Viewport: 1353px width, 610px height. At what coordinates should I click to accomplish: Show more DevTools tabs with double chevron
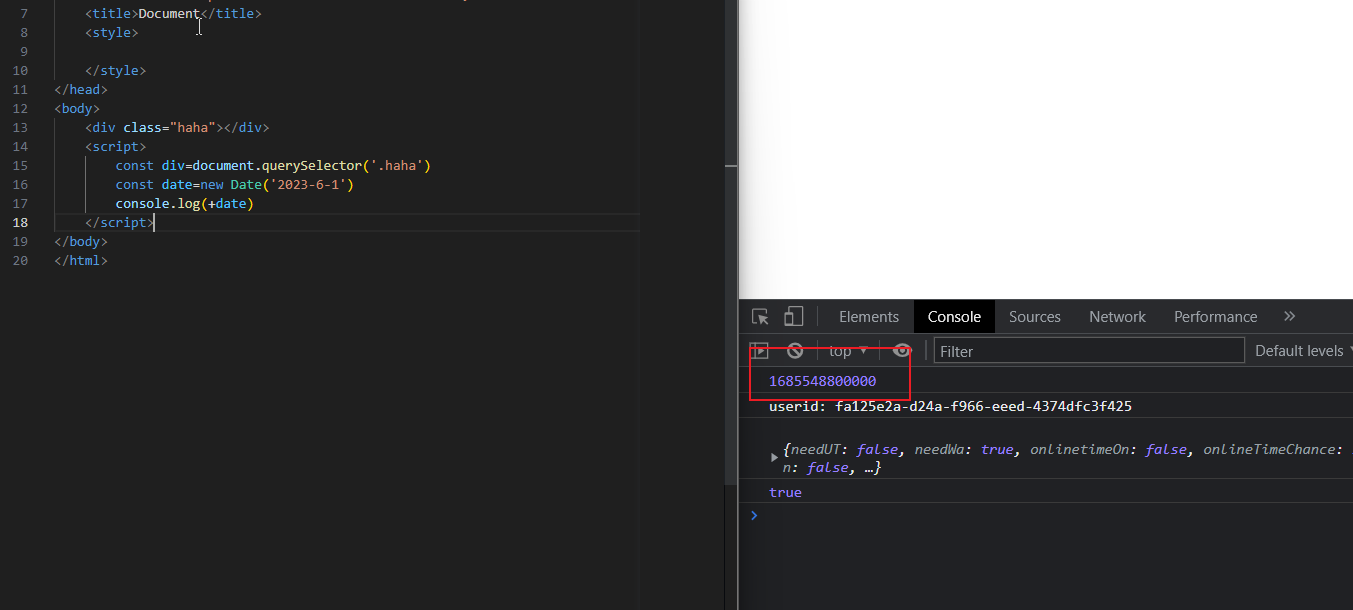coord(1289,317)
